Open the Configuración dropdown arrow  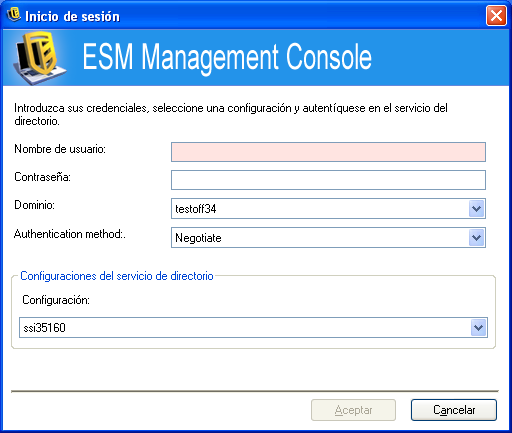click(479, 328)
